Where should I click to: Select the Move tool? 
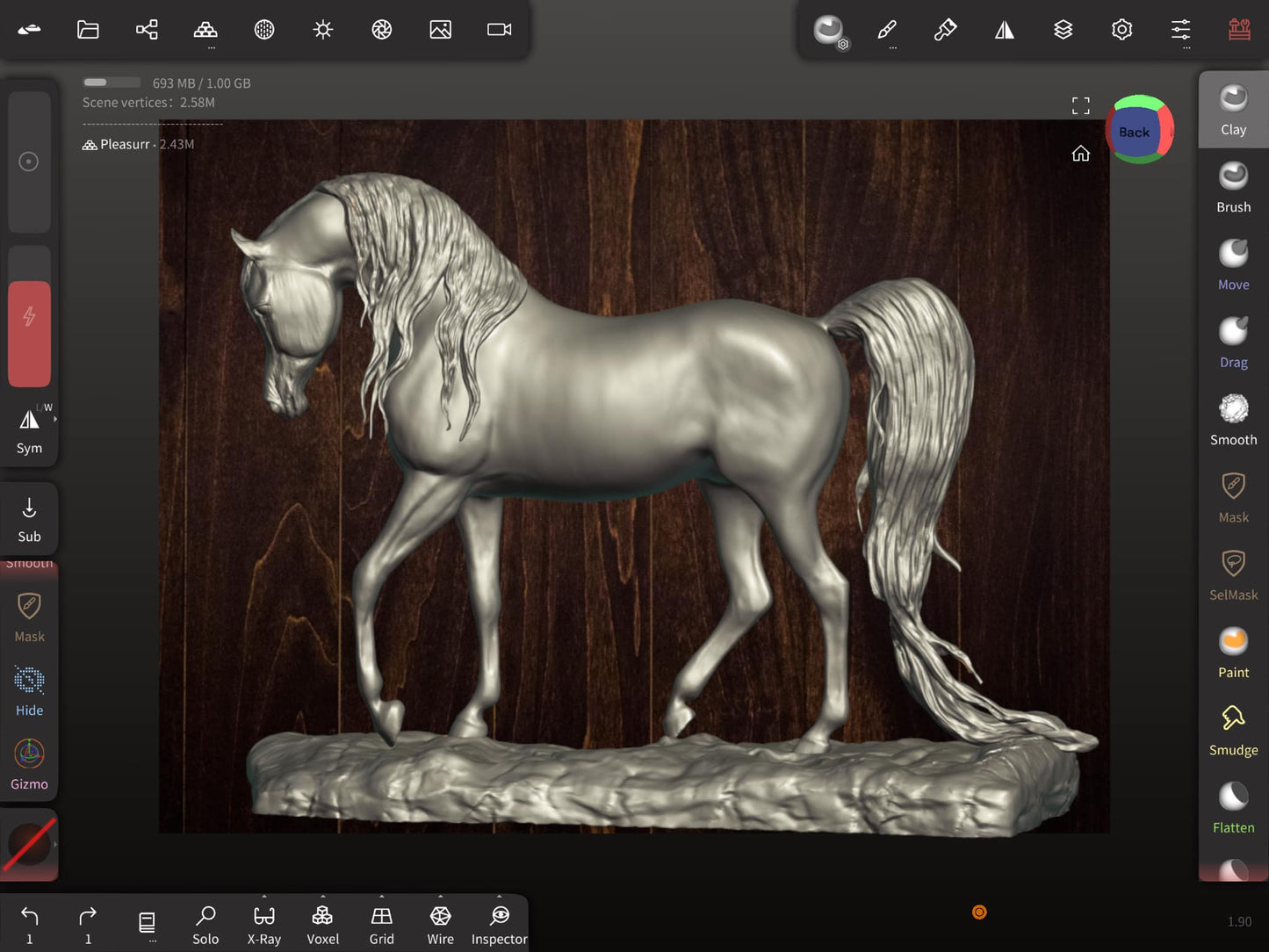click(x=1233, y=265)
